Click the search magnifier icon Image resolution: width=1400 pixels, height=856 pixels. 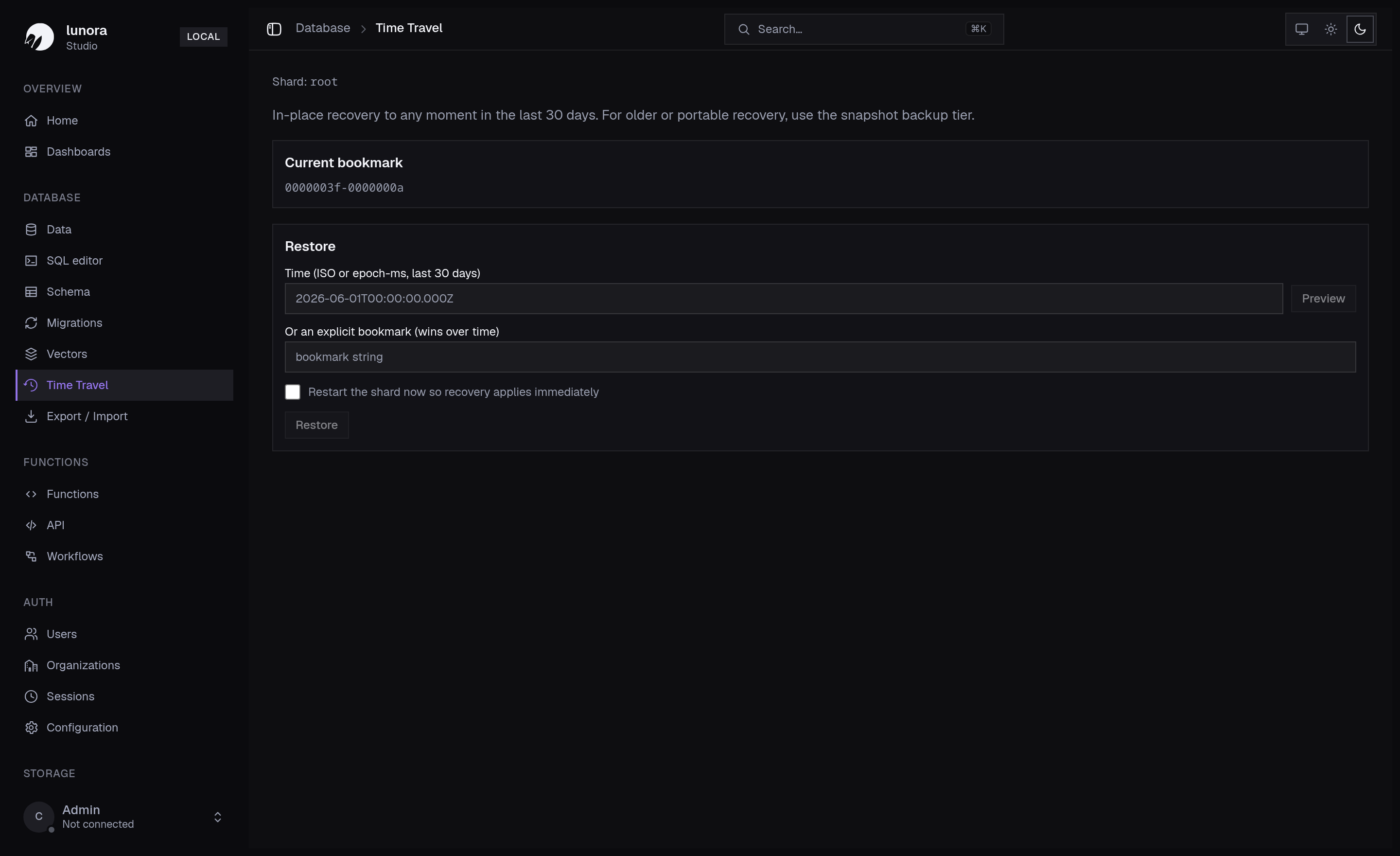tap(744, 29)
